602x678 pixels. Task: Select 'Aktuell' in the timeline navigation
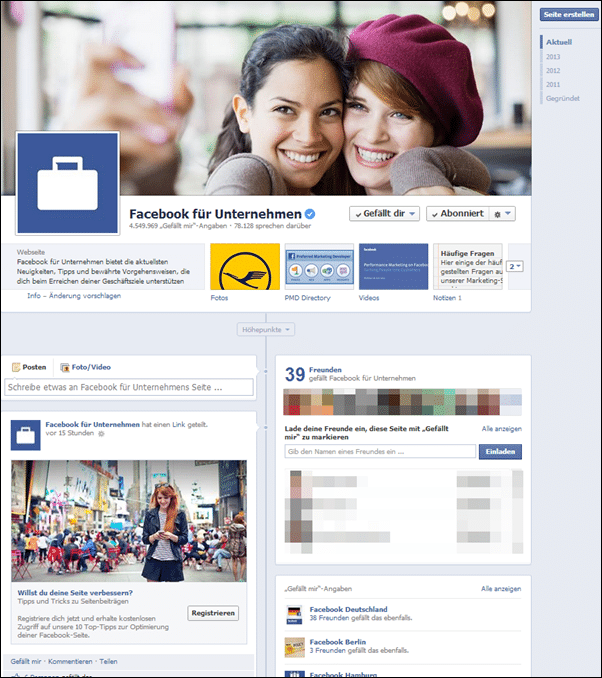pos(559,42)
